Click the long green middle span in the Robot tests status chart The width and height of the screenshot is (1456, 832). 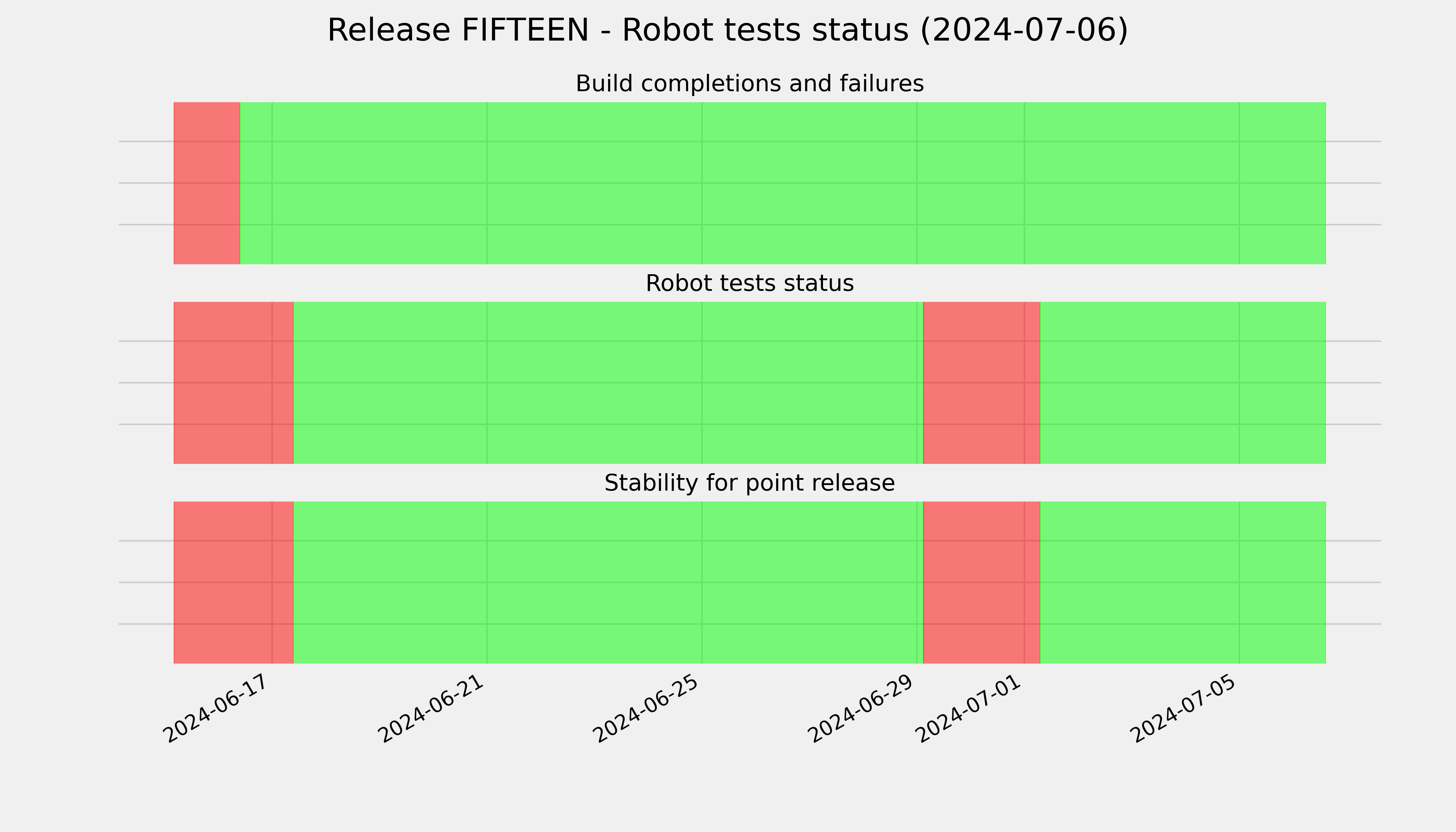(x=608, y=383)
